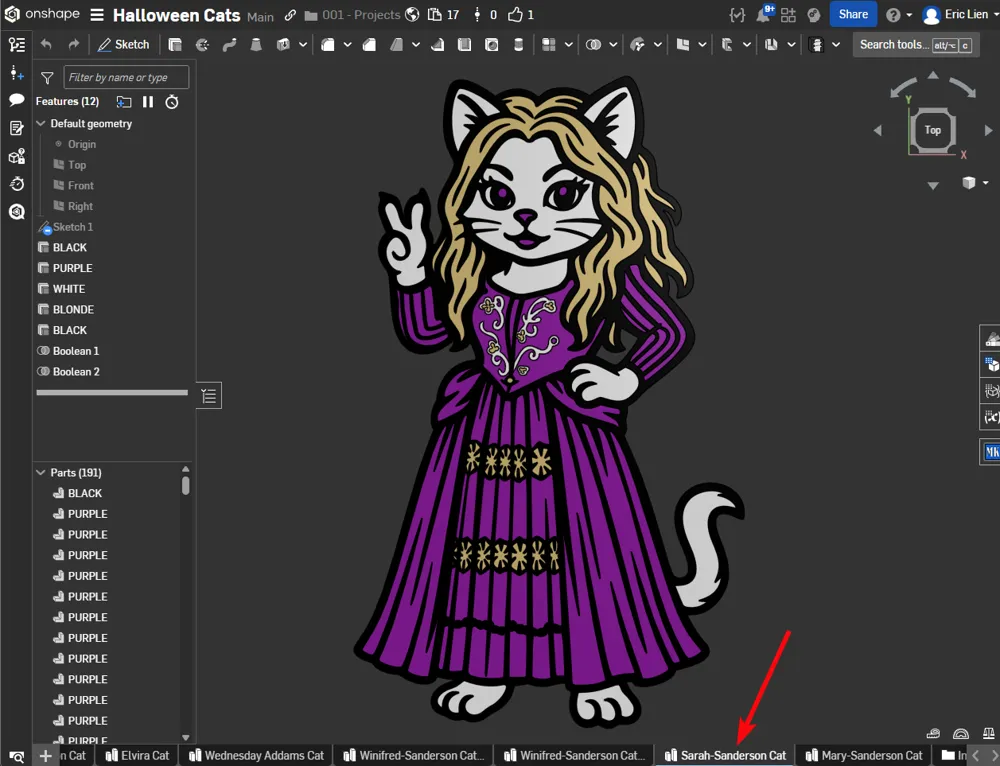This screenshot has height=766, width=1000.
Task: Select the Shell tool
Action: [x=464, y=45]
